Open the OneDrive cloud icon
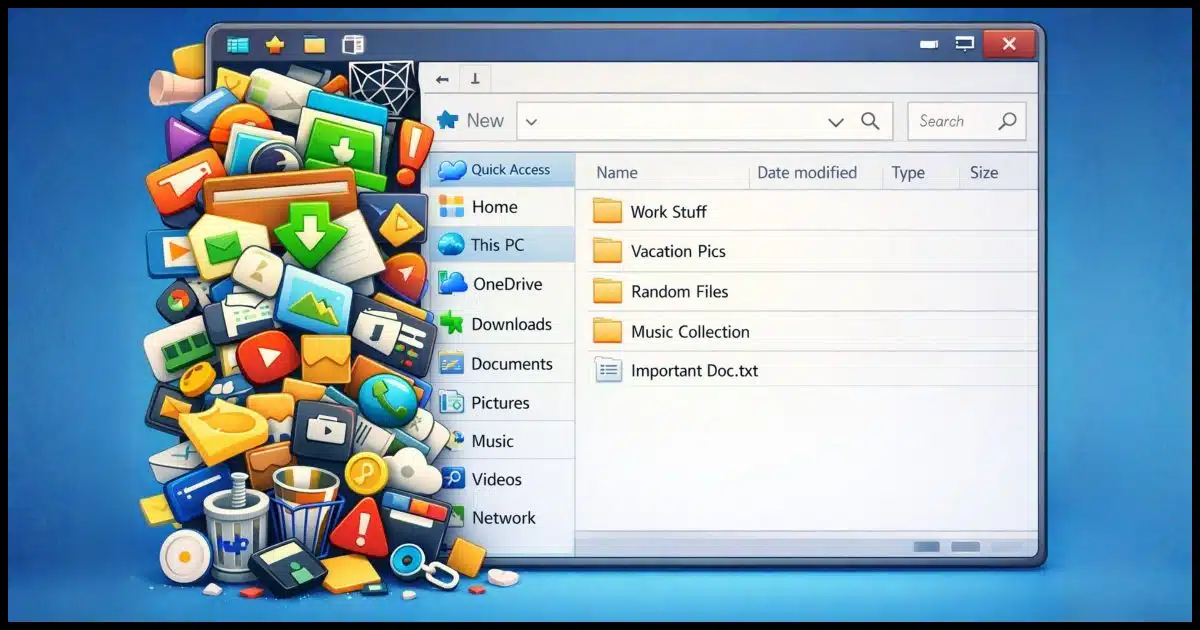Viewport: 1200px width, 630px height. point(452,284)
